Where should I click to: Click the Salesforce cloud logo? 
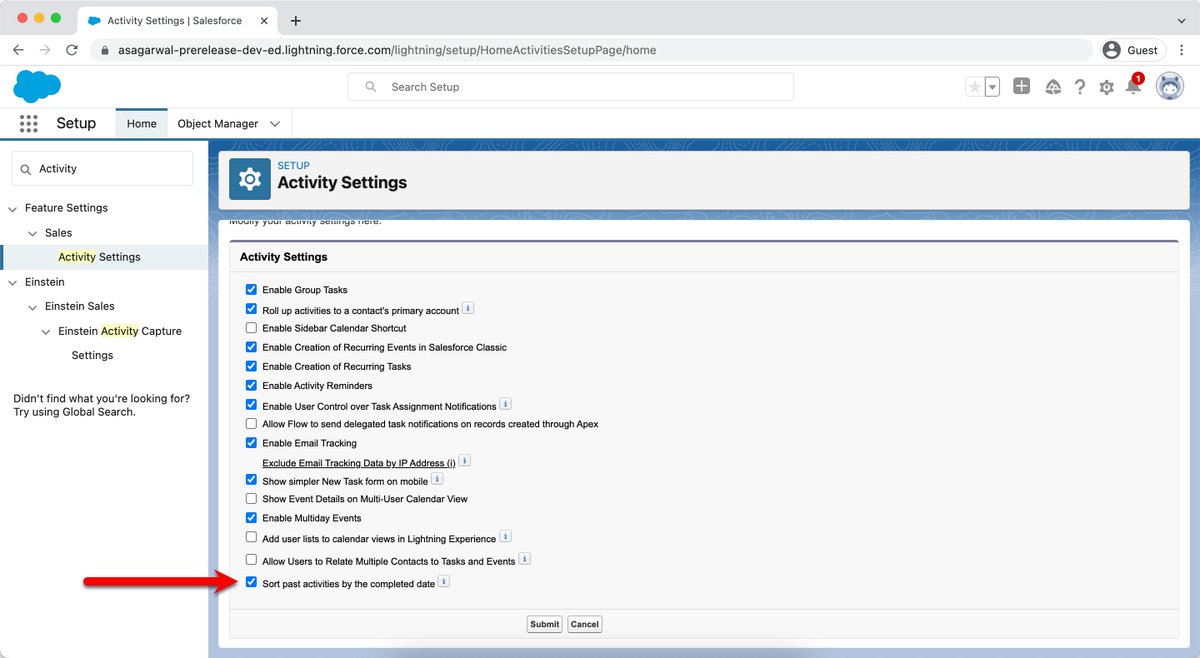37,86
